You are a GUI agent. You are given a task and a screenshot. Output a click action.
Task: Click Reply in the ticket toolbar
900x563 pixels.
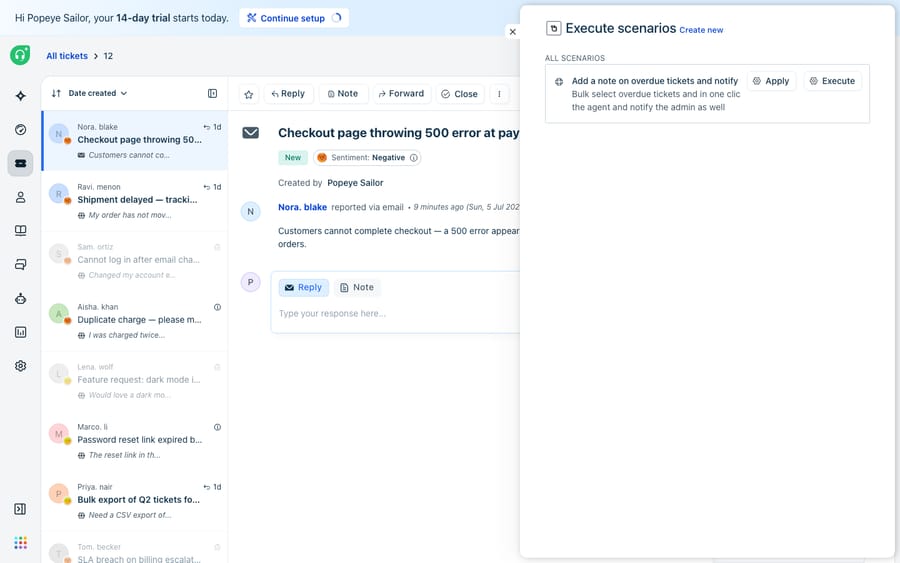288,94
